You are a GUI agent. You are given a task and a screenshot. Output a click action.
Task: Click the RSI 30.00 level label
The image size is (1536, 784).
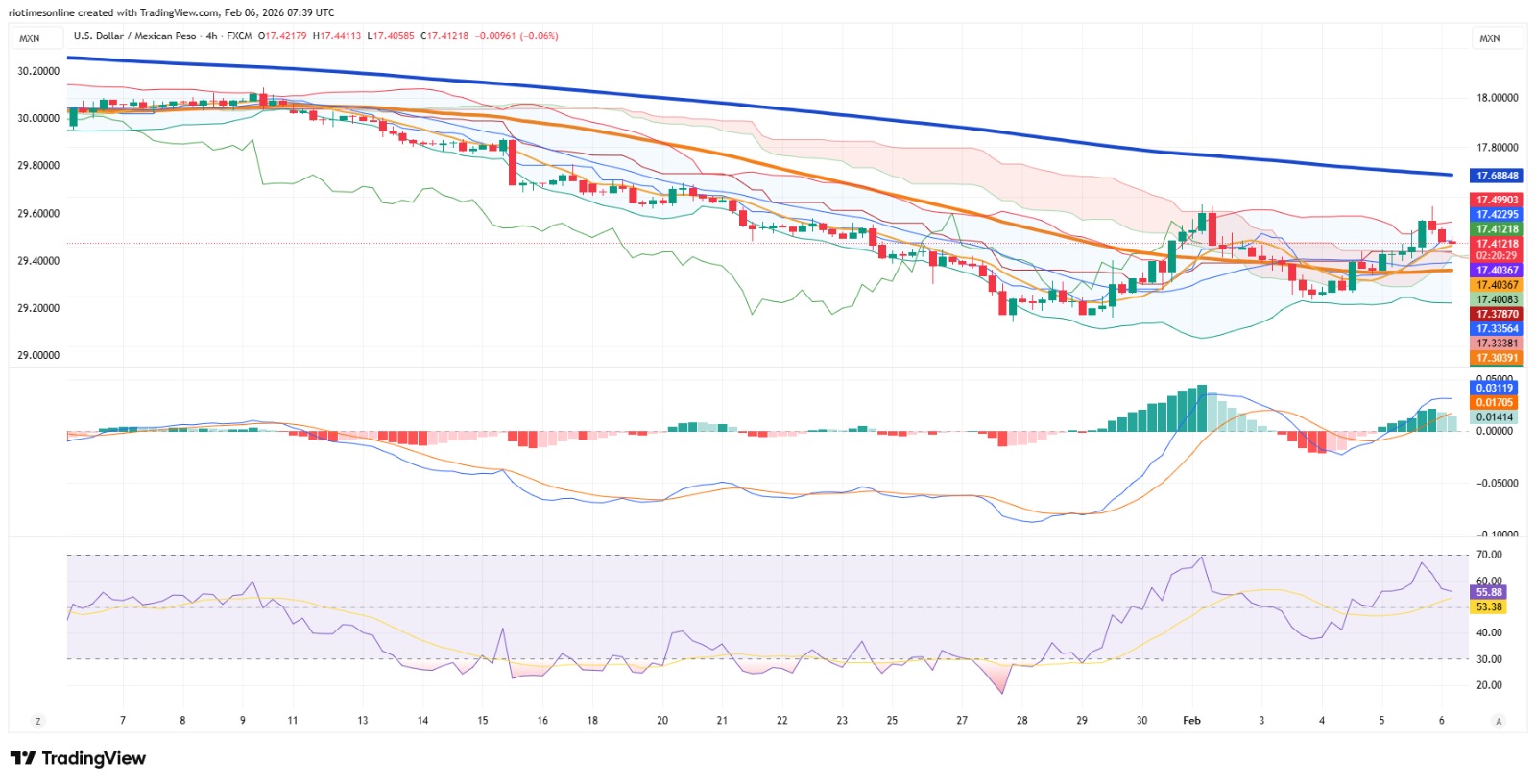click(1489, 659)
